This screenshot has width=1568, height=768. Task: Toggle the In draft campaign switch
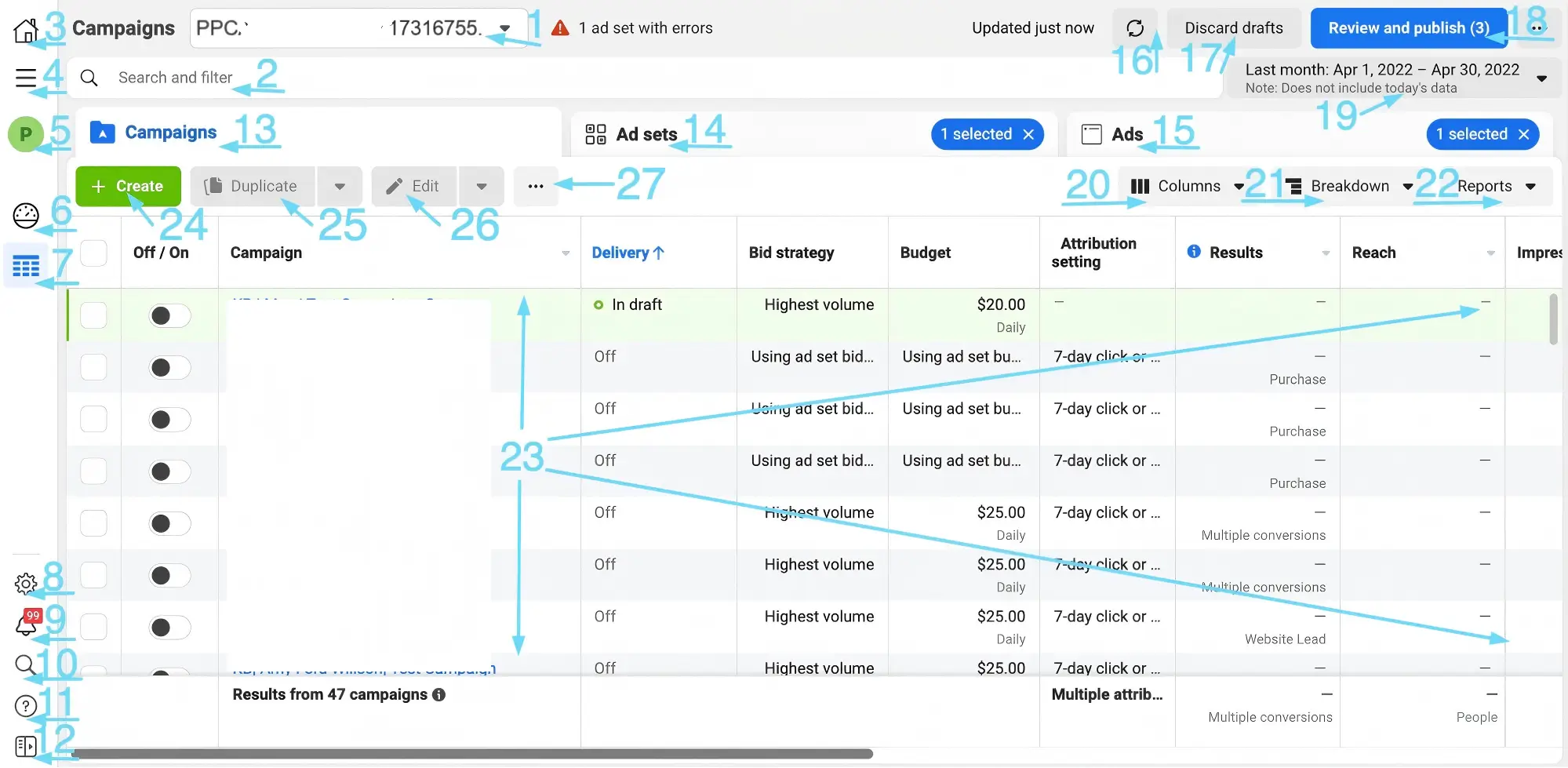click(169, 315)
